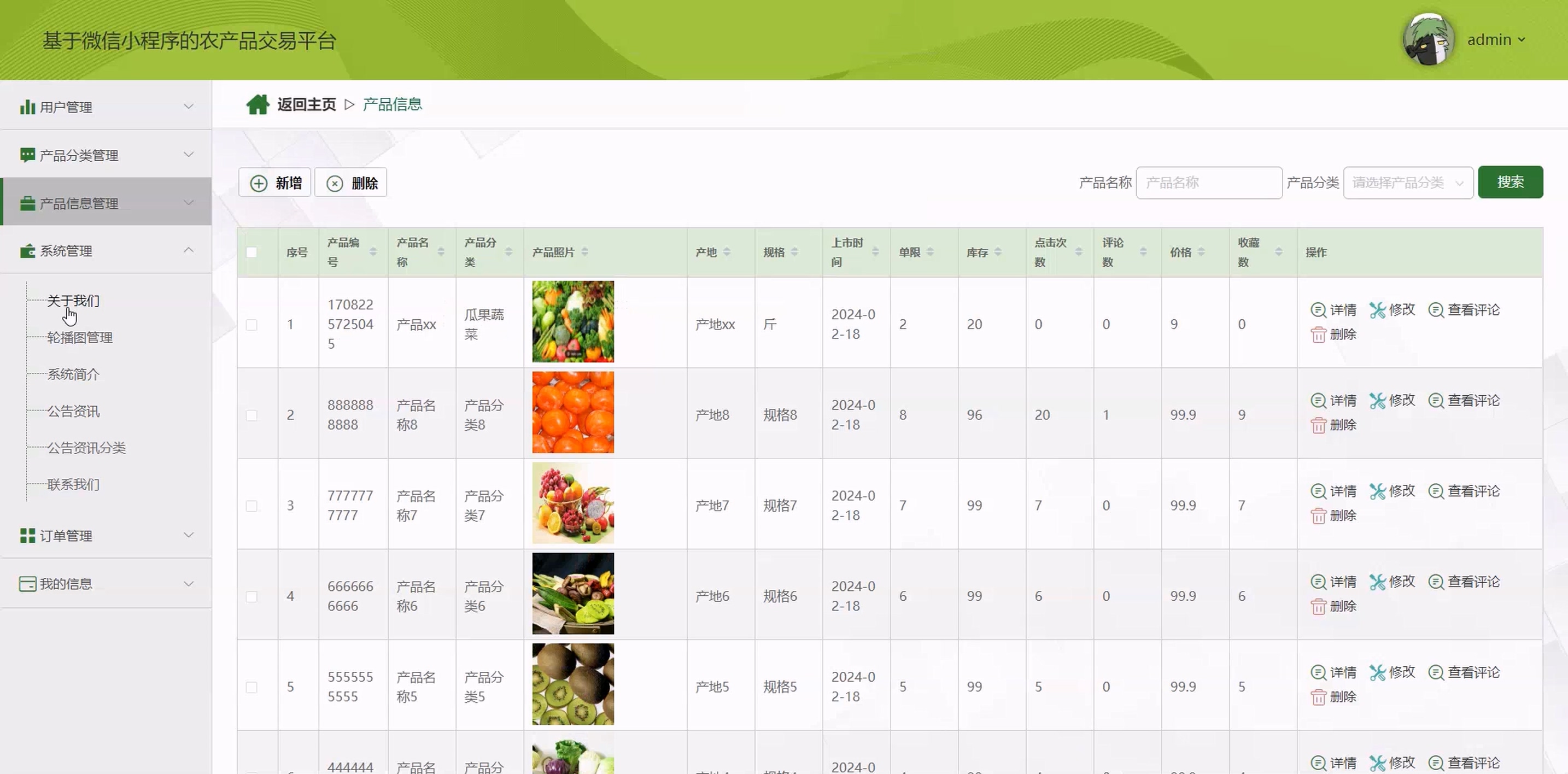Click row 删除 for 产品名称7

(1333, 516)
